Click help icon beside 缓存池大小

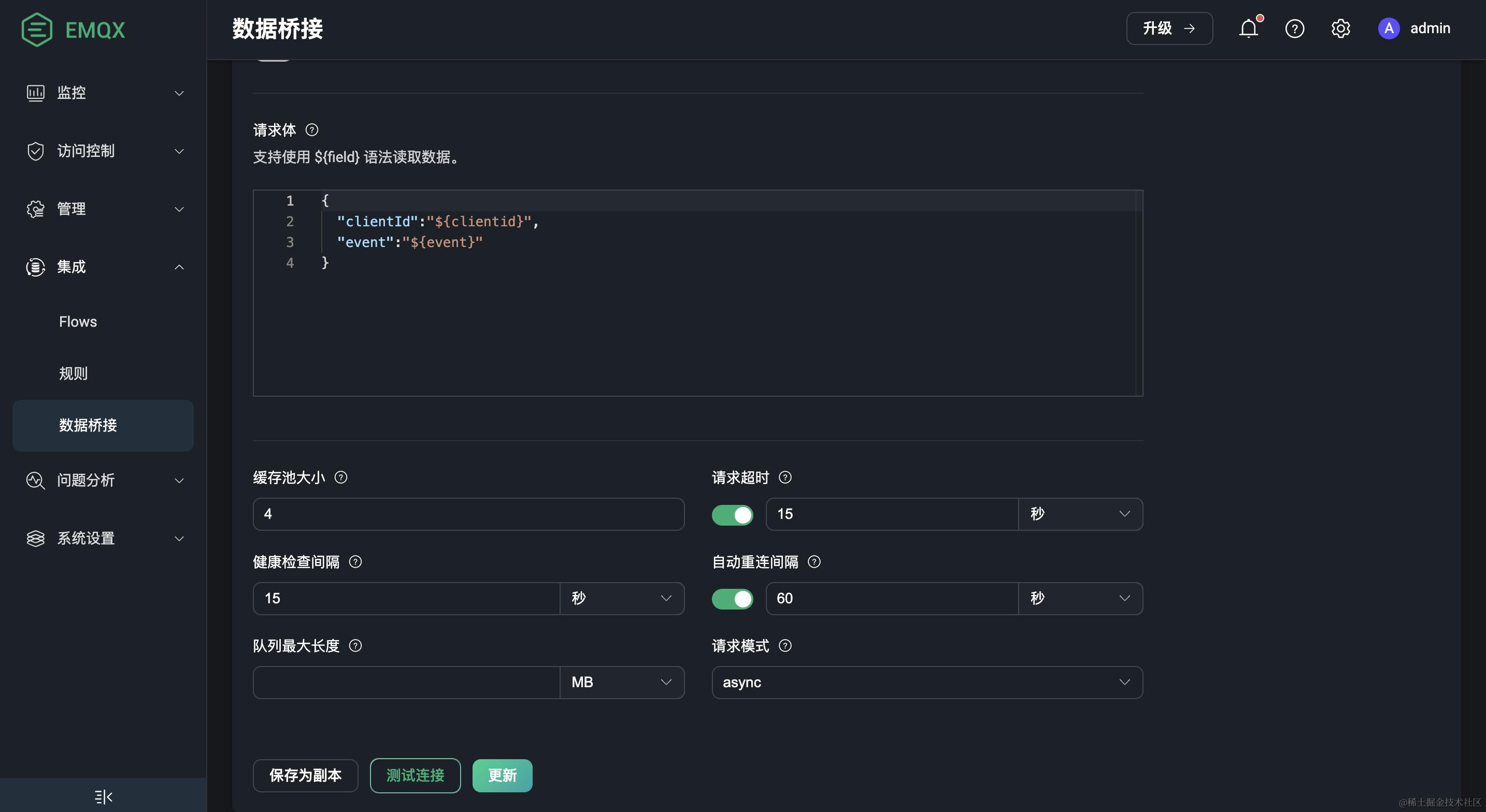(x=341, y=477)
